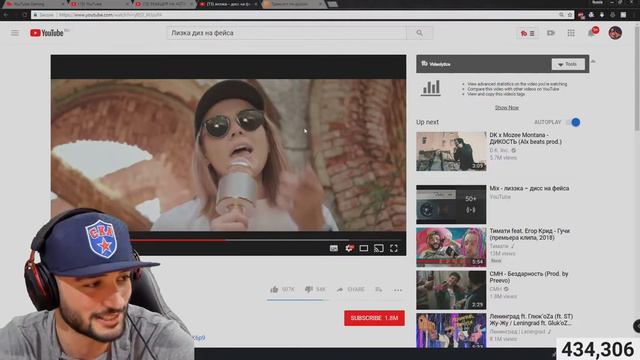Screen dimensions: 640x360
Task: Click the add to playlist icon
Action: point(379,289)
